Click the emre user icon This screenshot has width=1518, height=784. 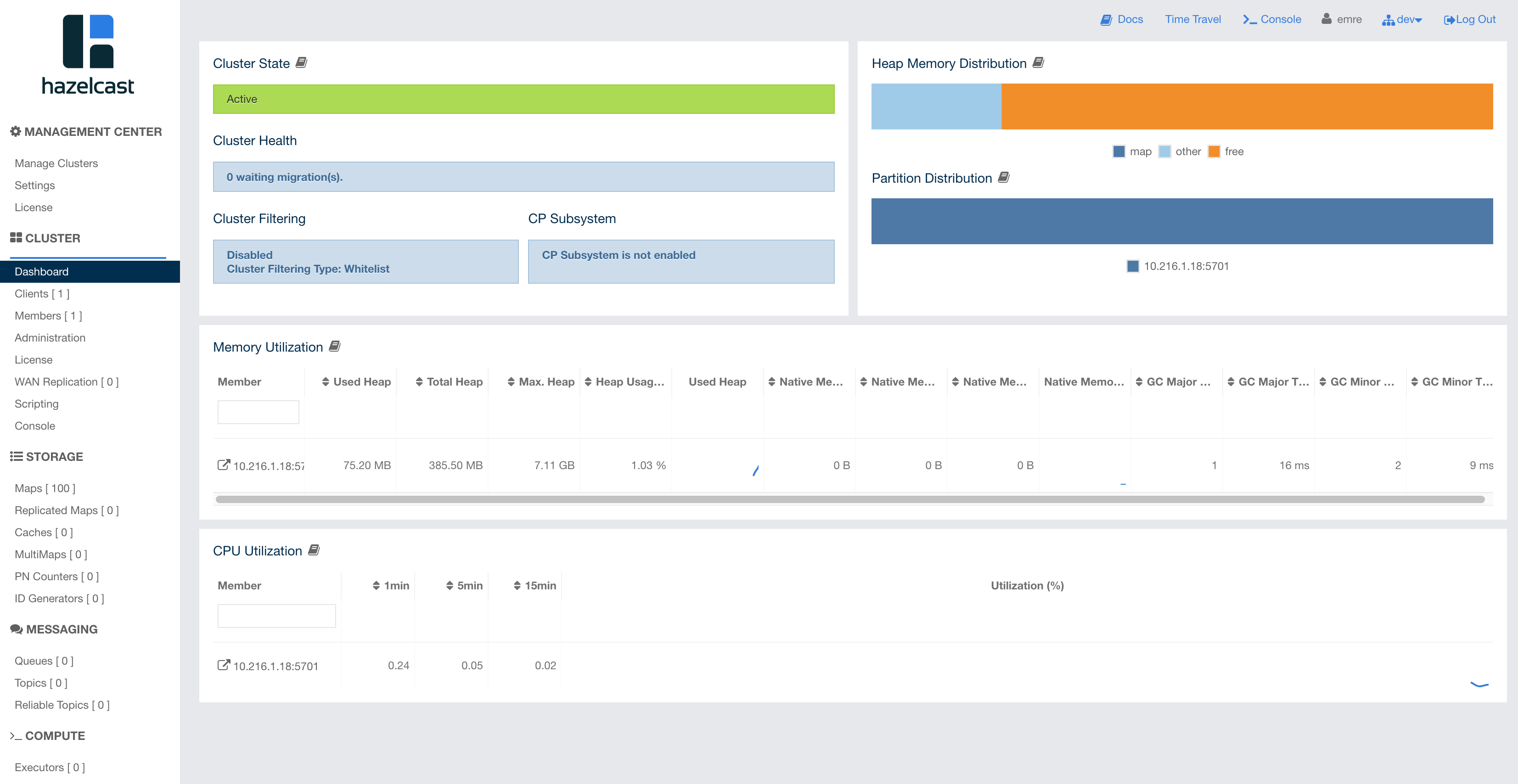point(1327,19)
